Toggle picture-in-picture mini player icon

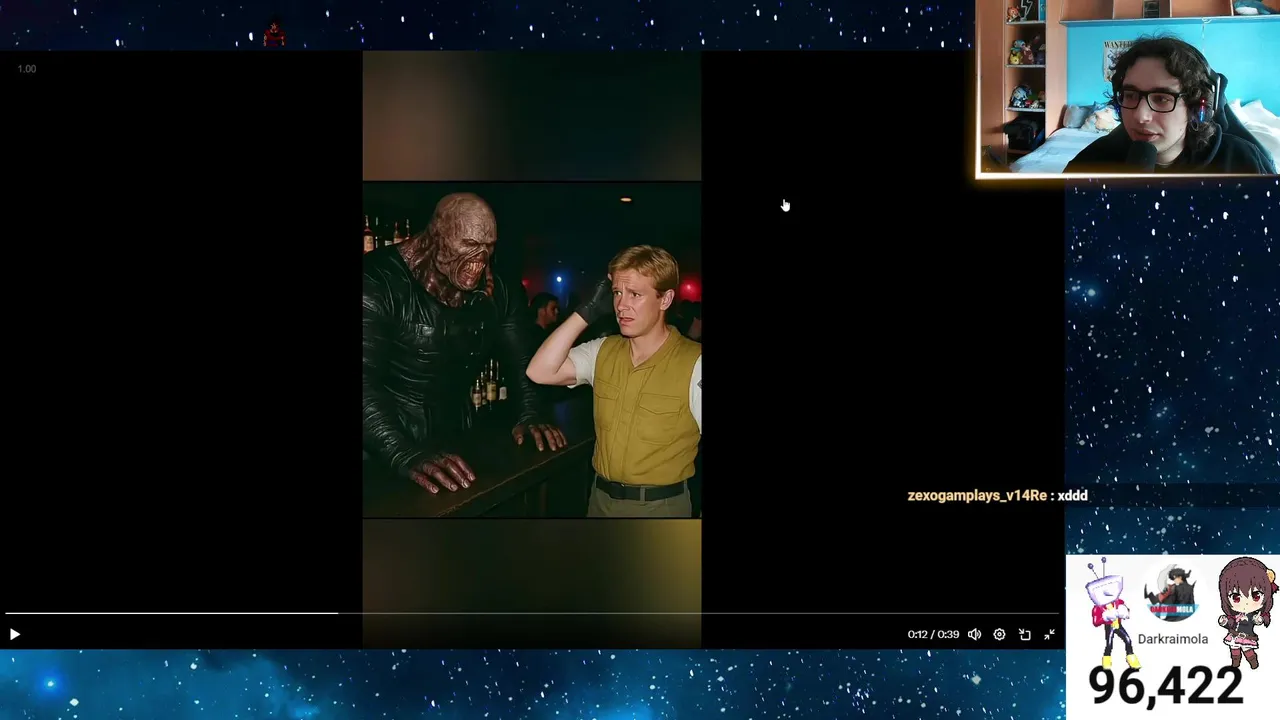tap(1025, 634)
